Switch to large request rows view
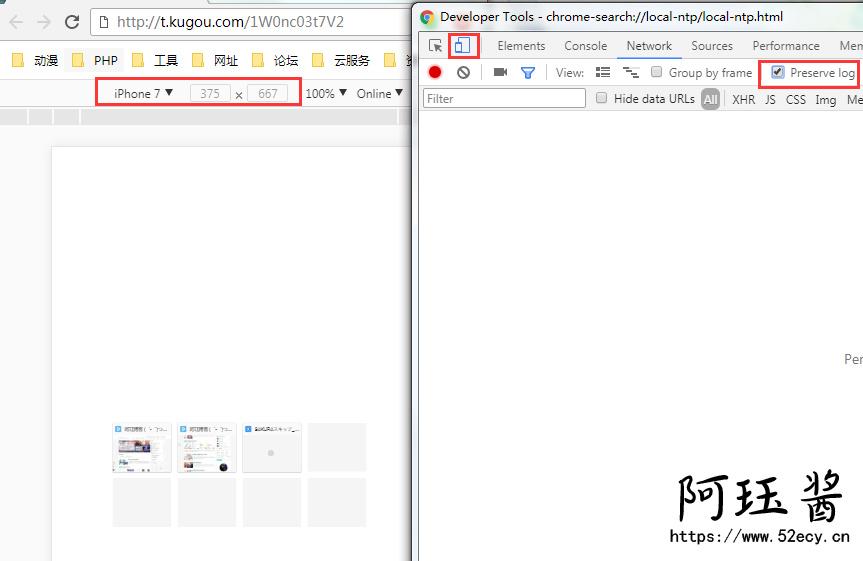The image size is (863, 561). [603, 73]
